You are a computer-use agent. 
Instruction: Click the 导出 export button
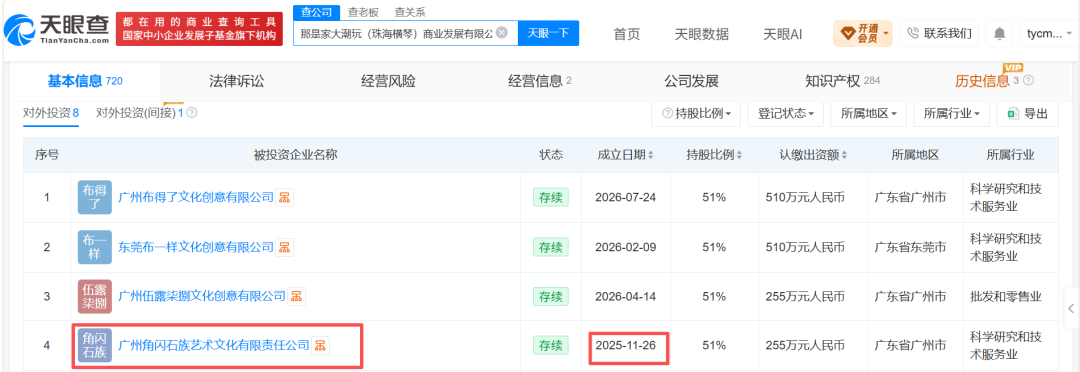(1028, 114)
